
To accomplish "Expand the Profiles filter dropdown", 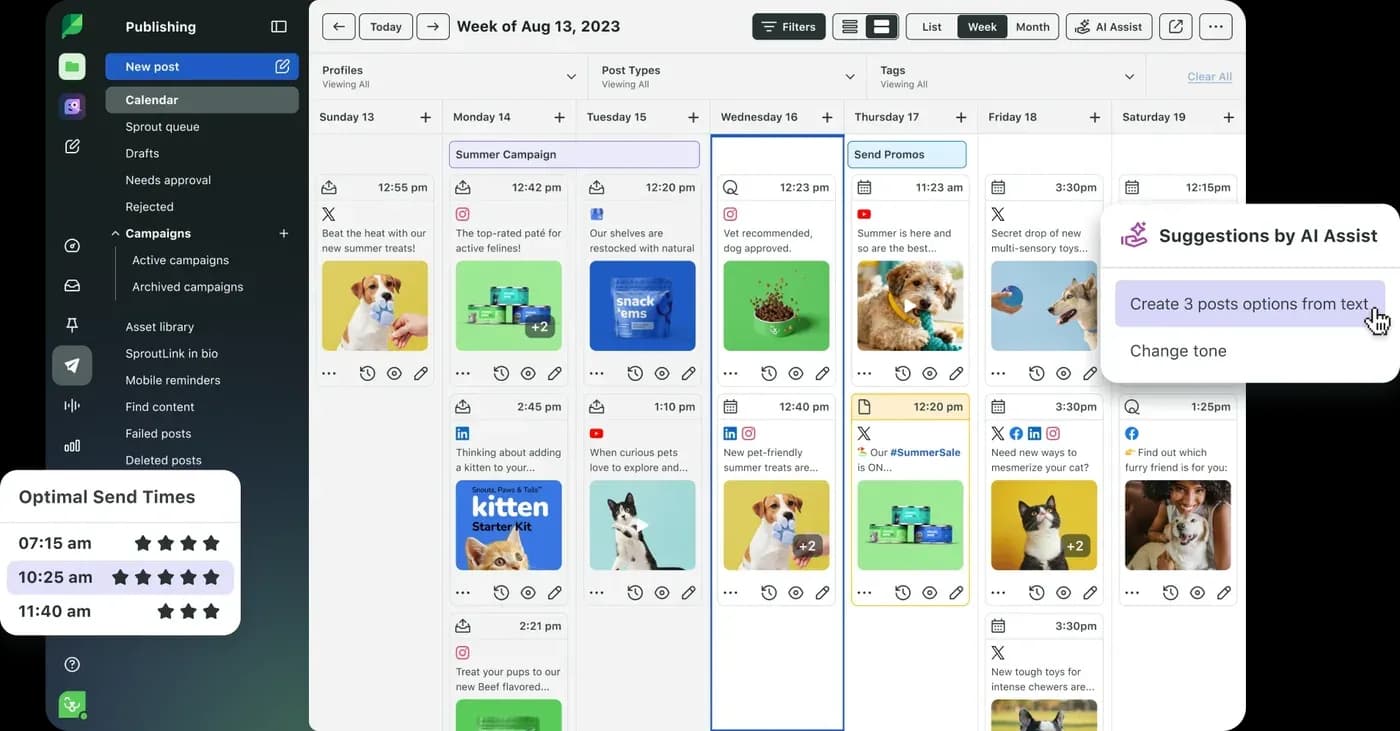I will click(571, 77).
